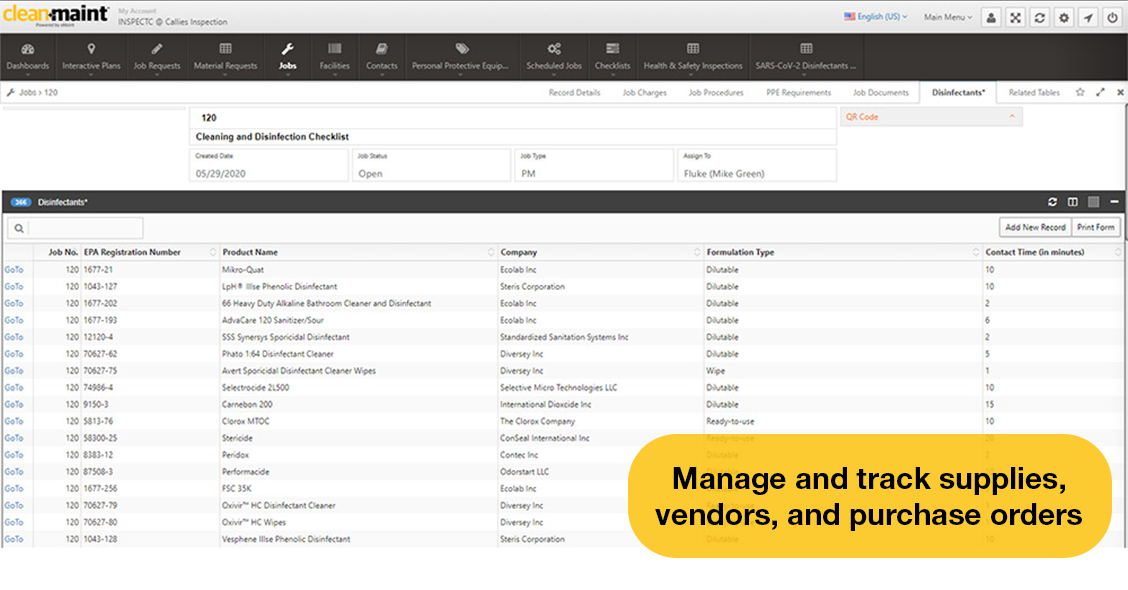Open the Main Menu dropdown
The image size is (1128, 590).
(x=948, y=17)
